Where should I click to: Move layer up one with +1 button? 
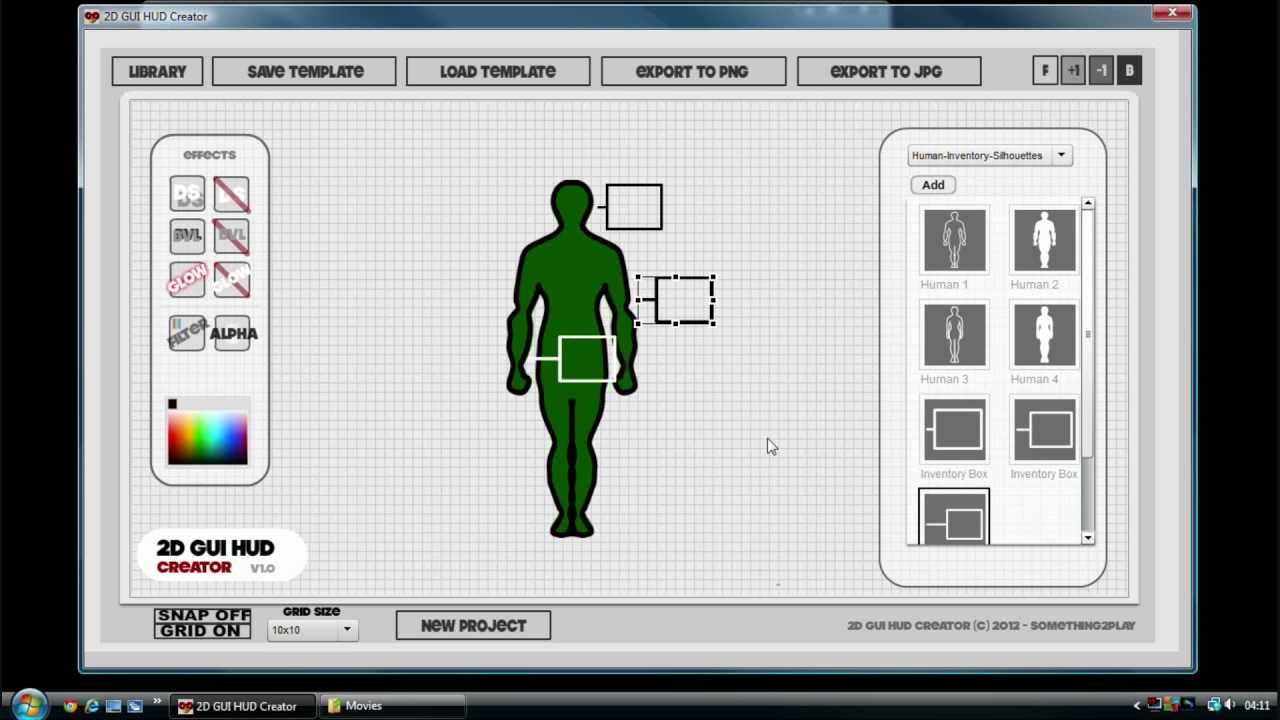pyautogui.click(x=1073, y=70)
